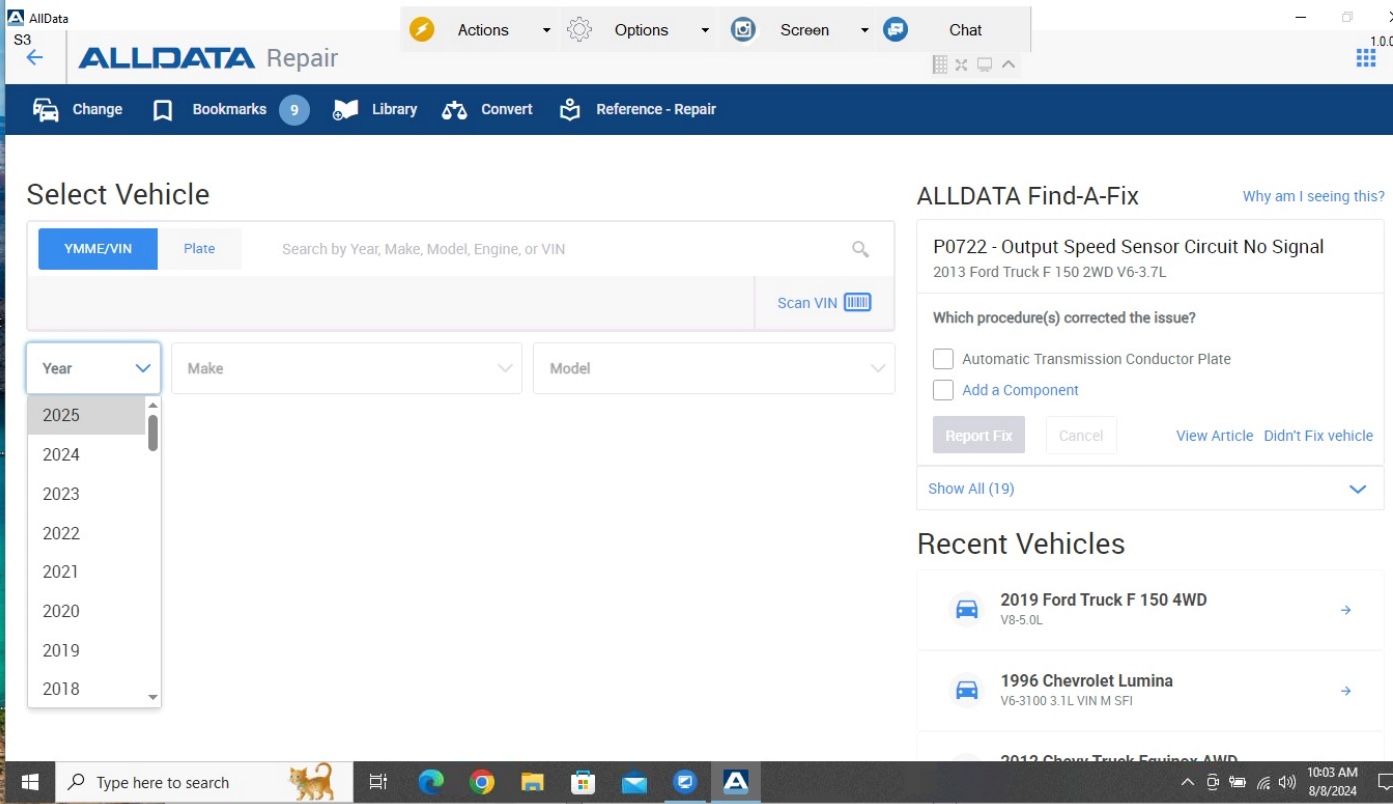Expand Show All (19) chevron
Screen dimensions: 1393x804
[1357, 489]
